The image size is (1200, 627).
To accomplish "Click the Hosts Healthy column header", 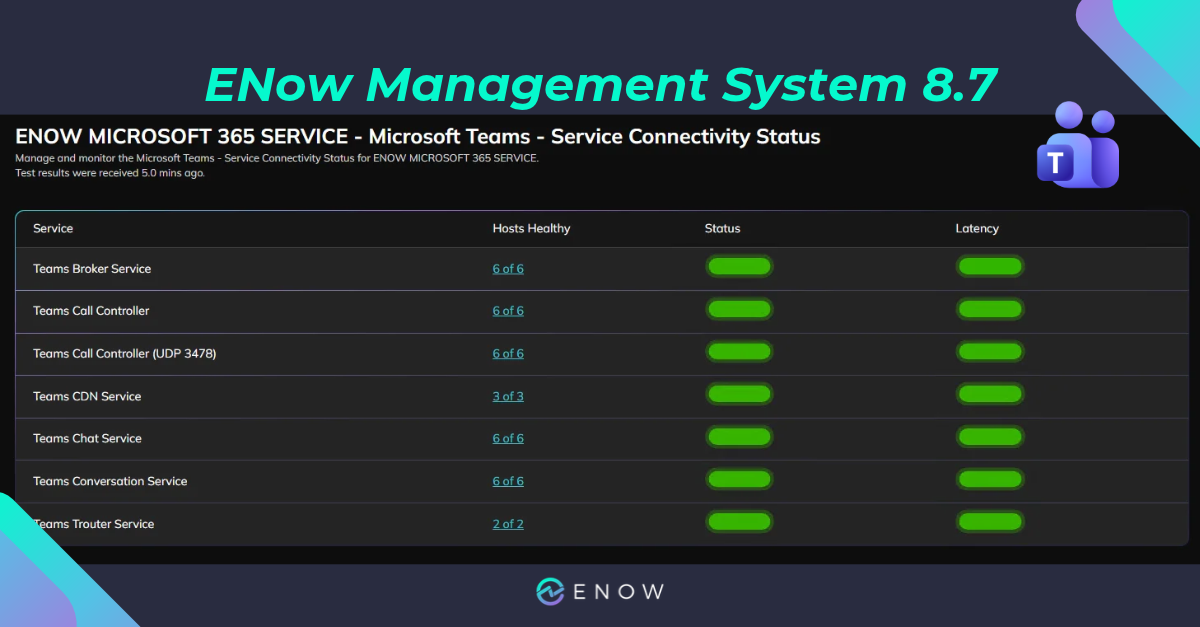I will coord(531,229).
